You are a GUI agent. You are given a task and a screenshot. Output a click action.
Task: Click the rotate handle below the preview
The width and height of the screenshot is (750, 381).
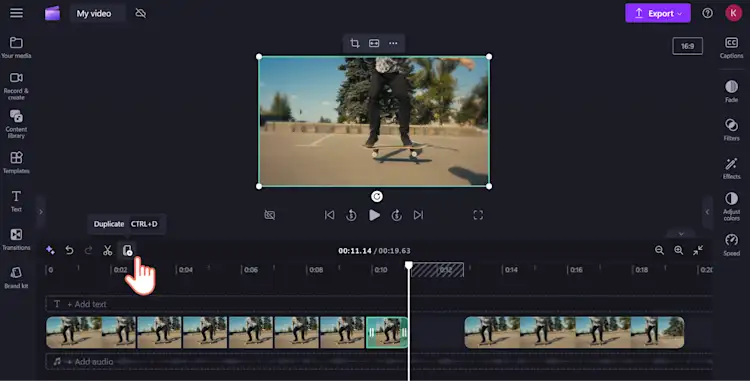coord(377,196)
